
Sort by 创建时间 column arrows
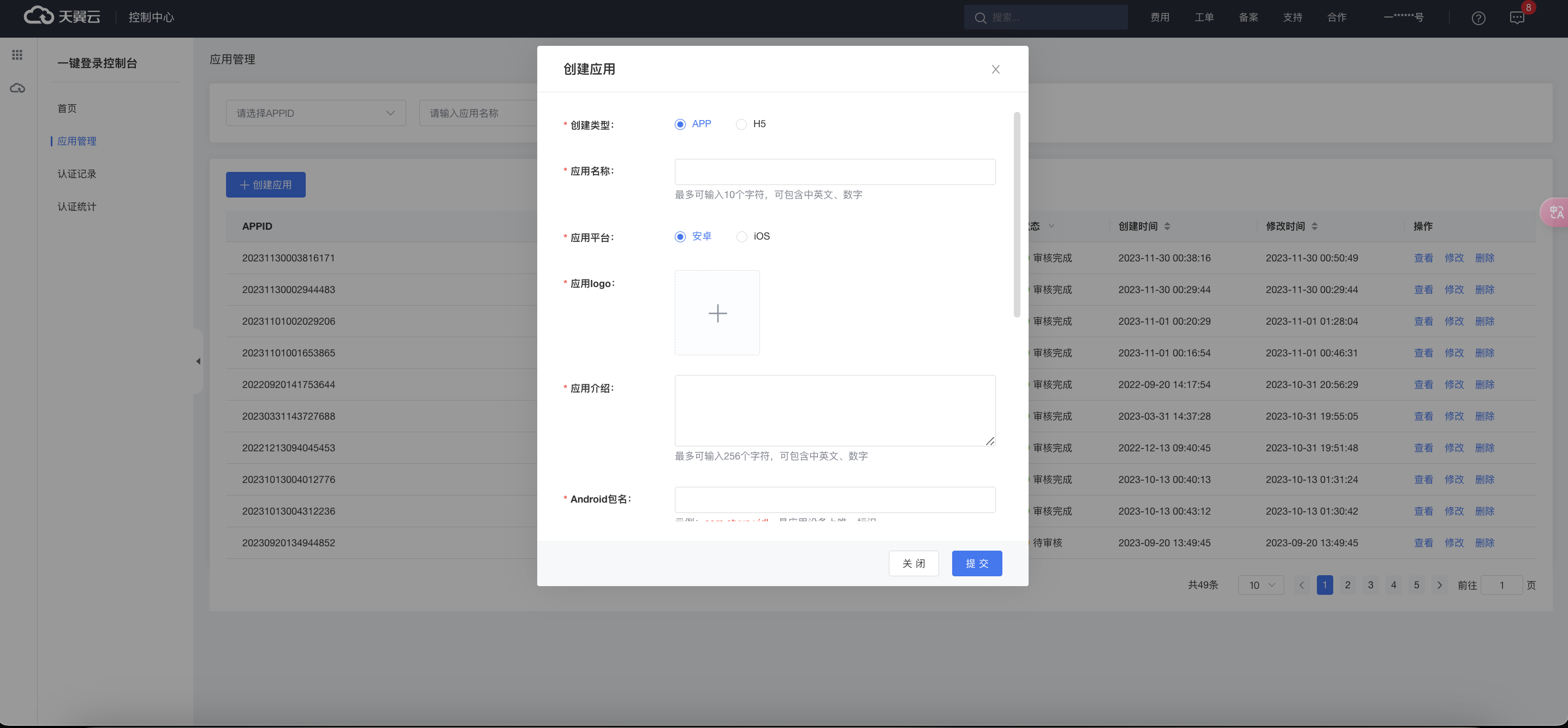point(1167,226)
